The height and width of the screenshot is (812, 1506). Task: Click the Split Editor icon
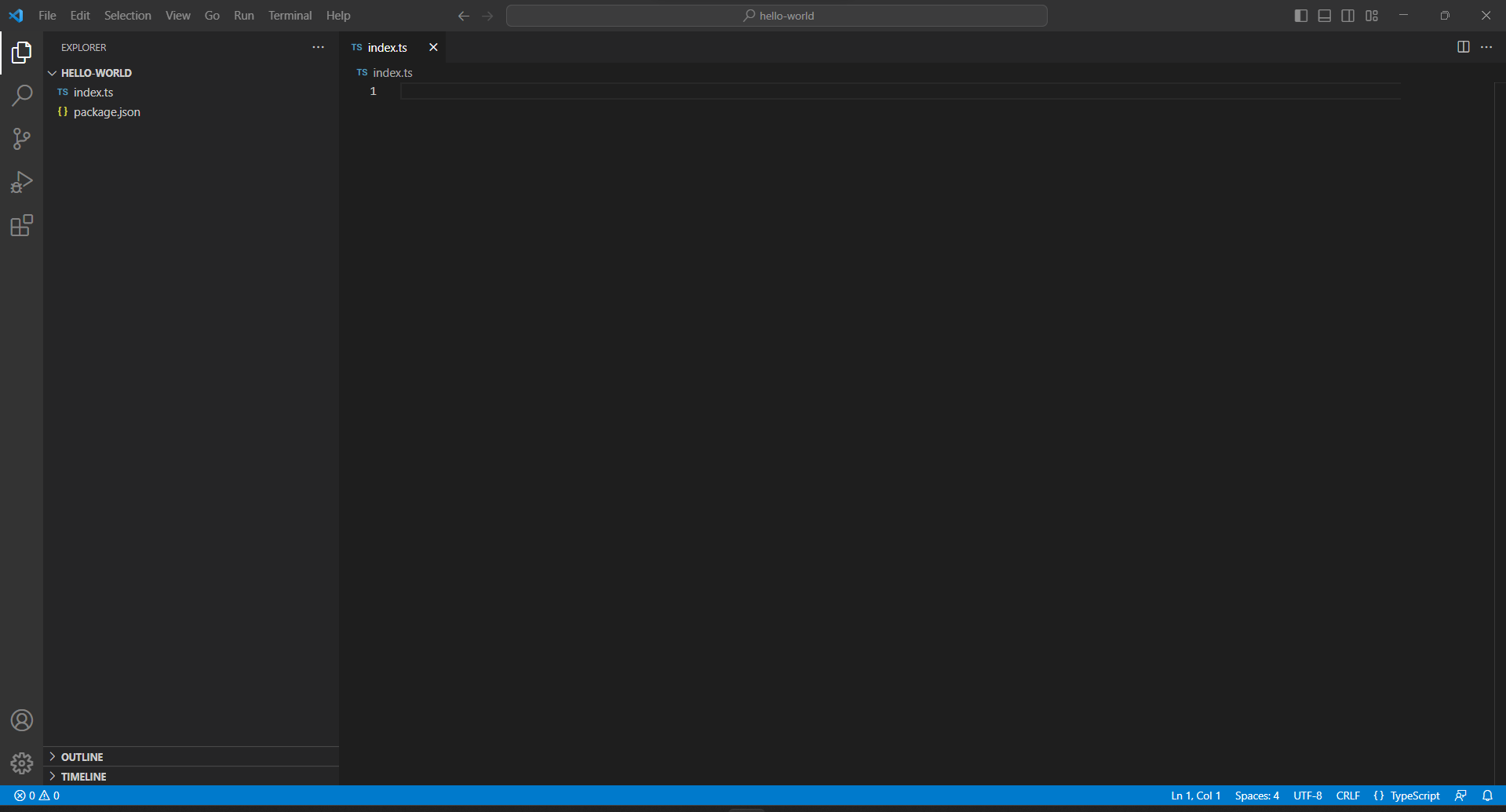click(x=1464, y=46)
